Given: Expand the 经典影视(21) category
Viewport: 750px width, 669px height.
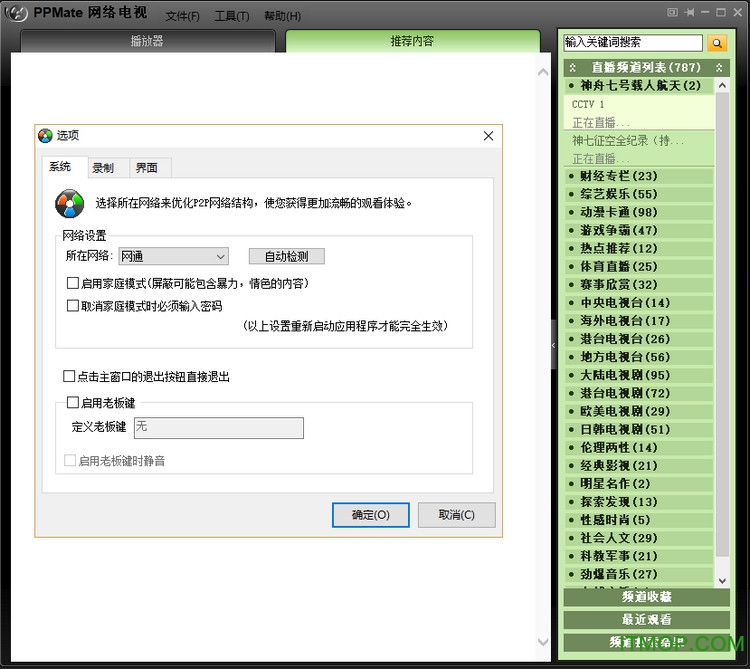Looking at the screenshot, I should 639,465.
